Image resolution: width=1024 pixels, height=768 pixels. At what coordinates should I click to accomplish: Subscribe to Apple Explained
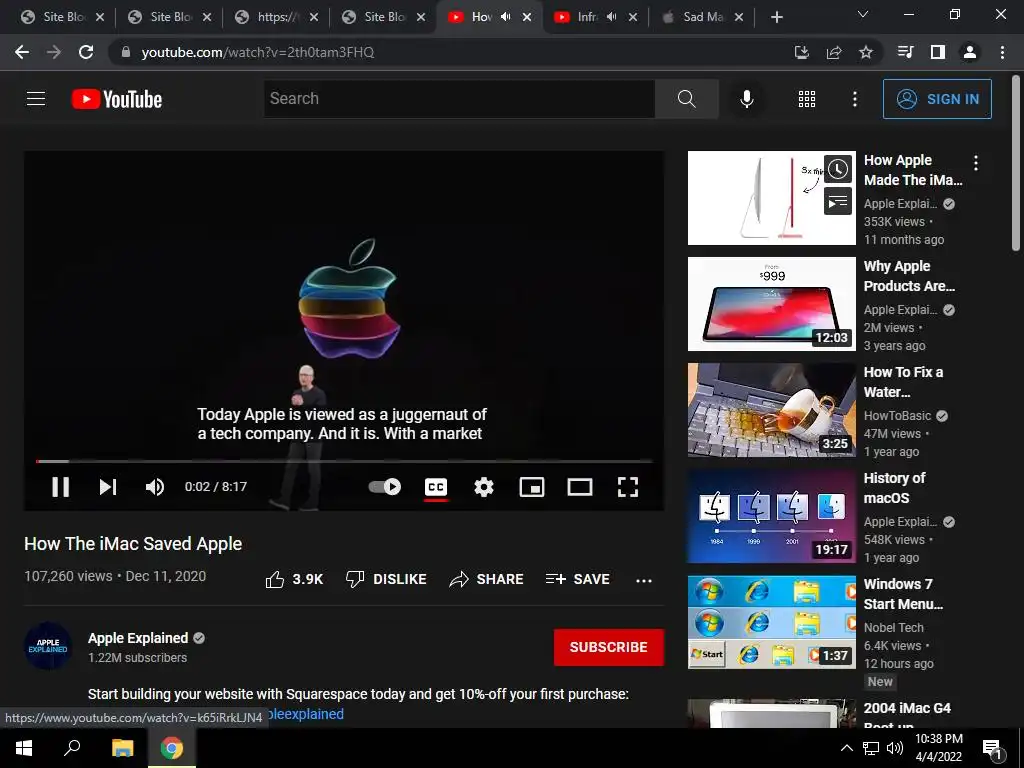(609, 647)
